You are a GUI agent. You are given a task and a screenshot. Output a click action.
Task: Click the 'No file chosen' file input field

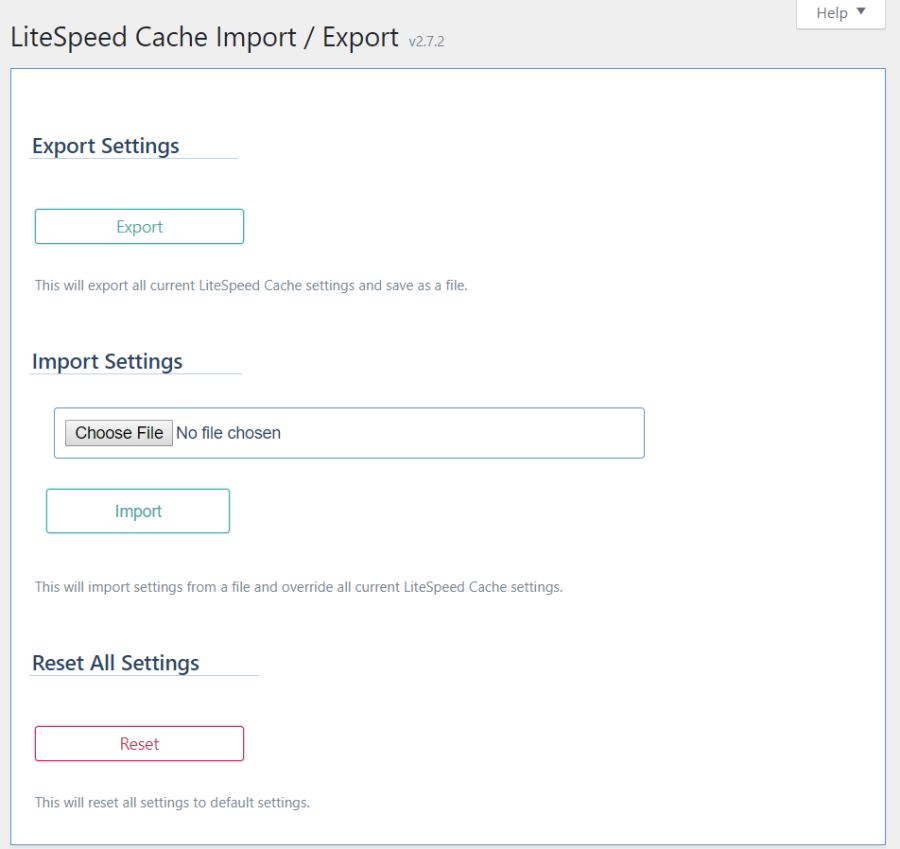[x=349, y=433]
